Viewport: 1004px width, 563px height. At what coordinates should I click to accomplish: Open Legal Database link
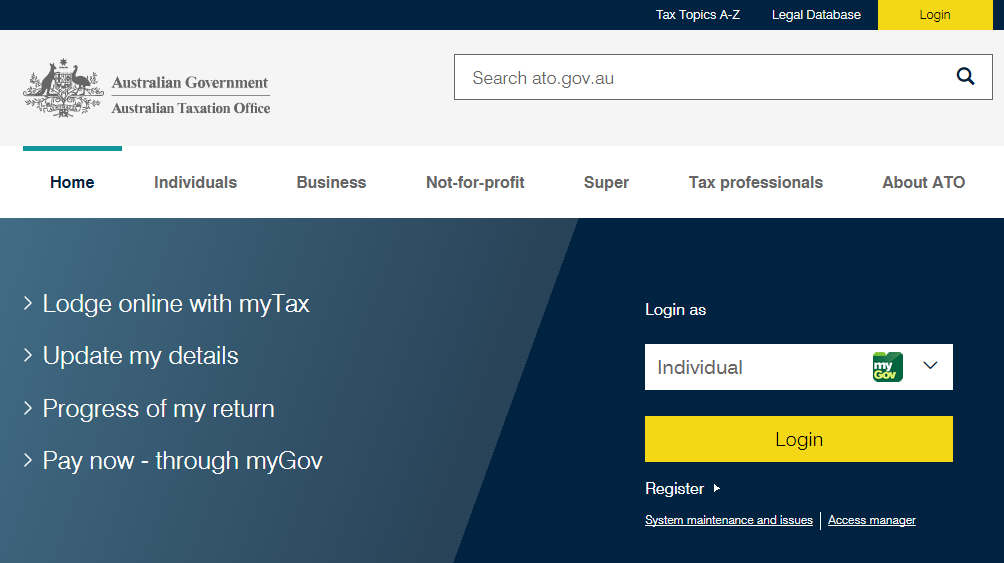tap(816, 15)
